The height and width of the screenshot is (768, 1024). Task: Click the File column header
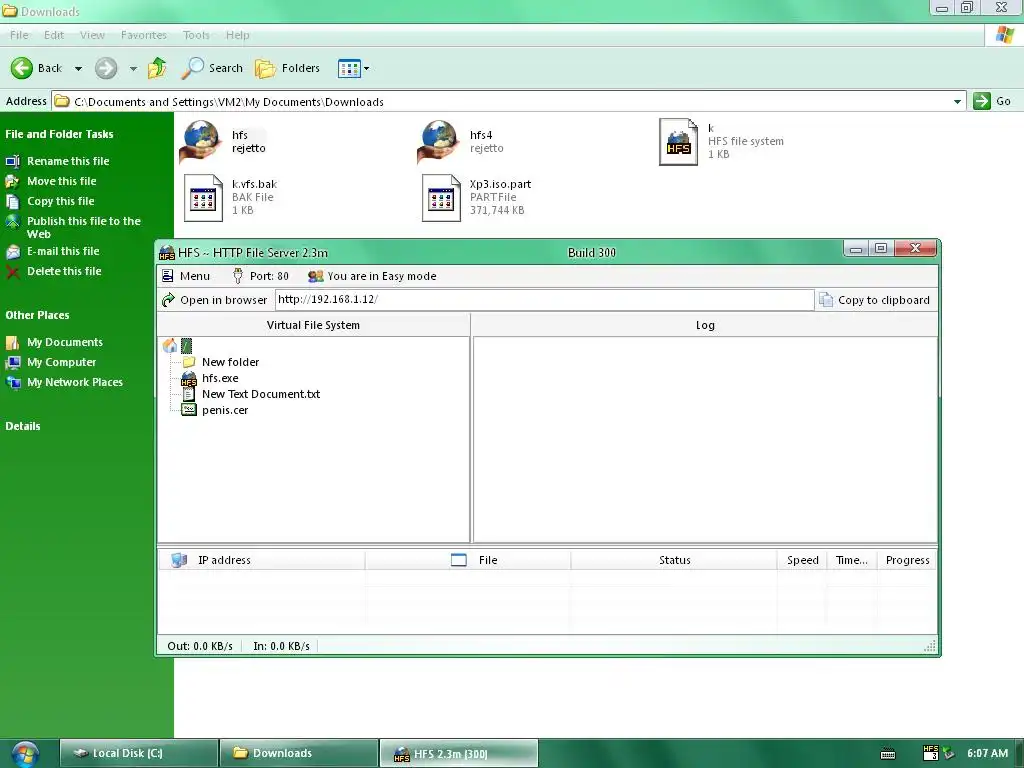point(468,560)
